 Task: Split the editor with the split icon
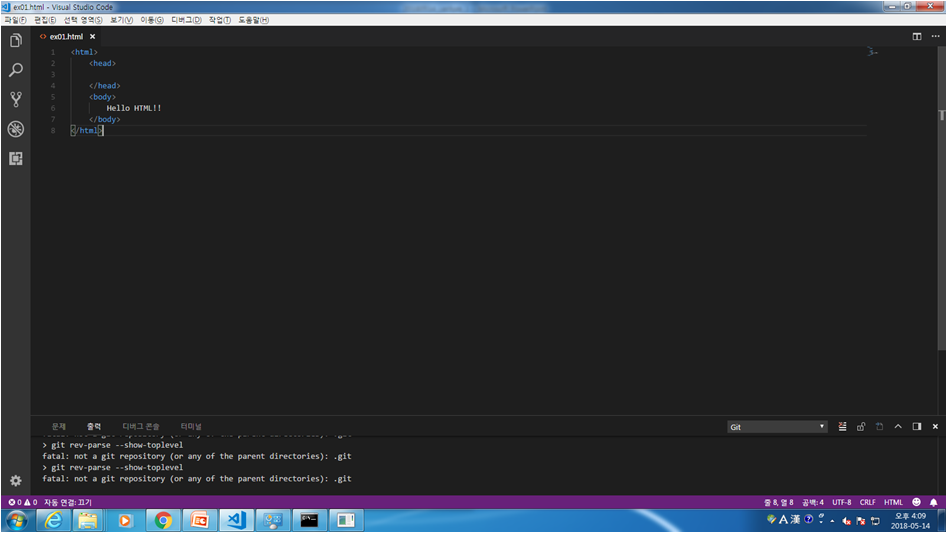click(x=917, y=36)
